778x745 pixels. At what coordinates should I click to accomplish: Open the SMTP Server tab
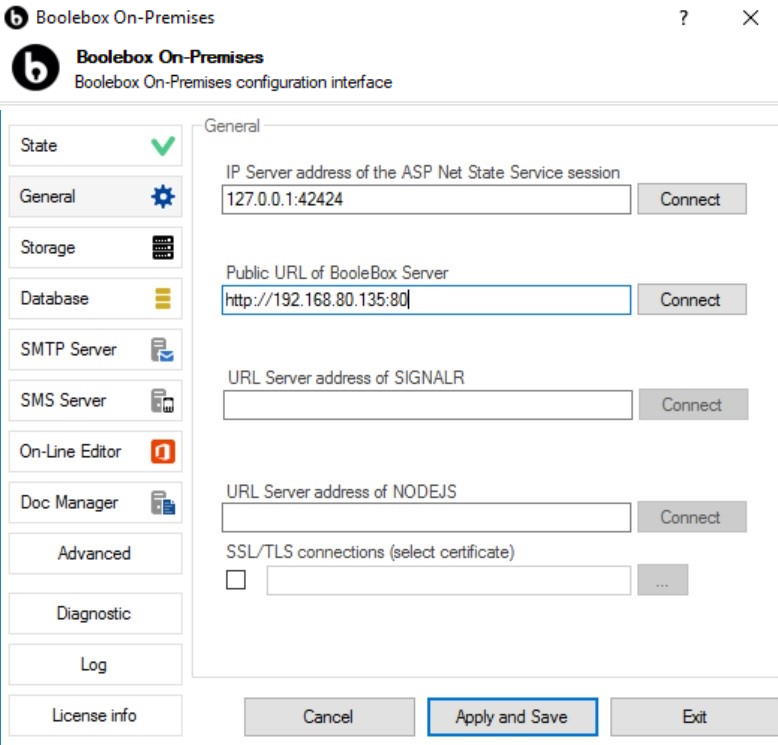[95, 349]
